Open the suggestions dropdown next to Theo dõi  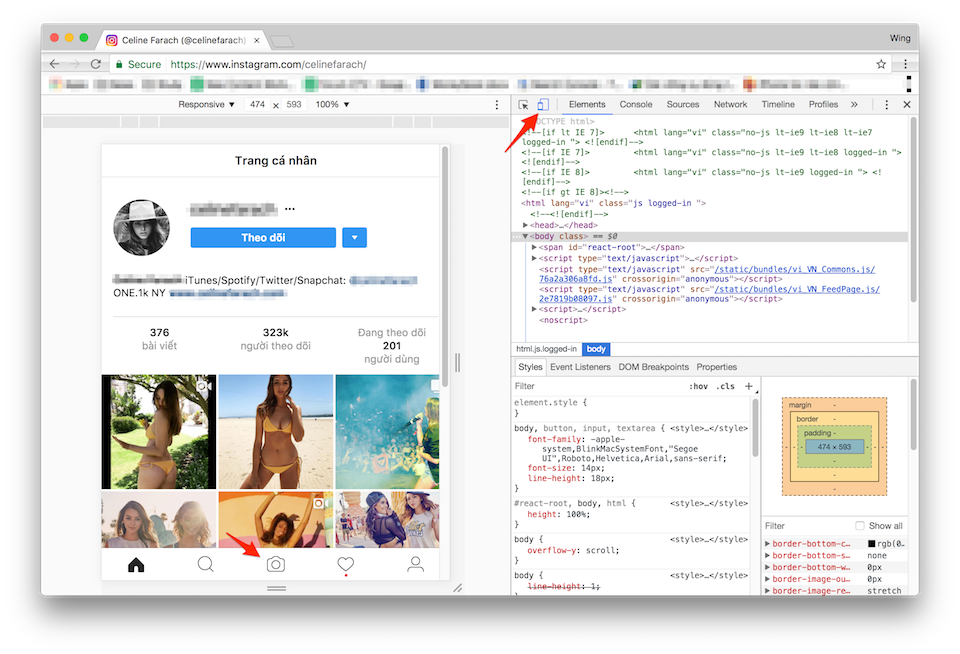tap(354, 238)
